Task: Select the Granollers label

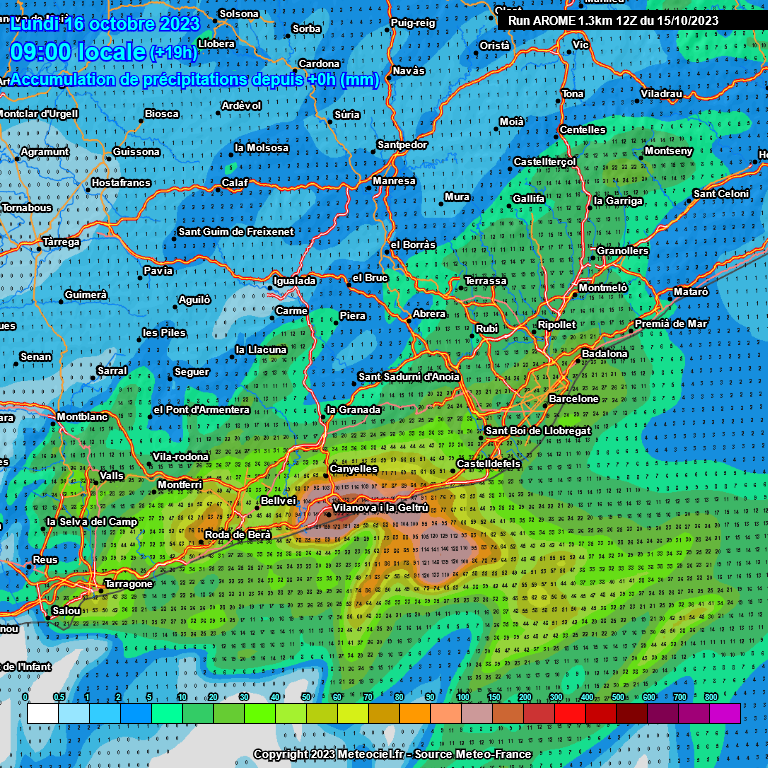Action: pos(623,251)
